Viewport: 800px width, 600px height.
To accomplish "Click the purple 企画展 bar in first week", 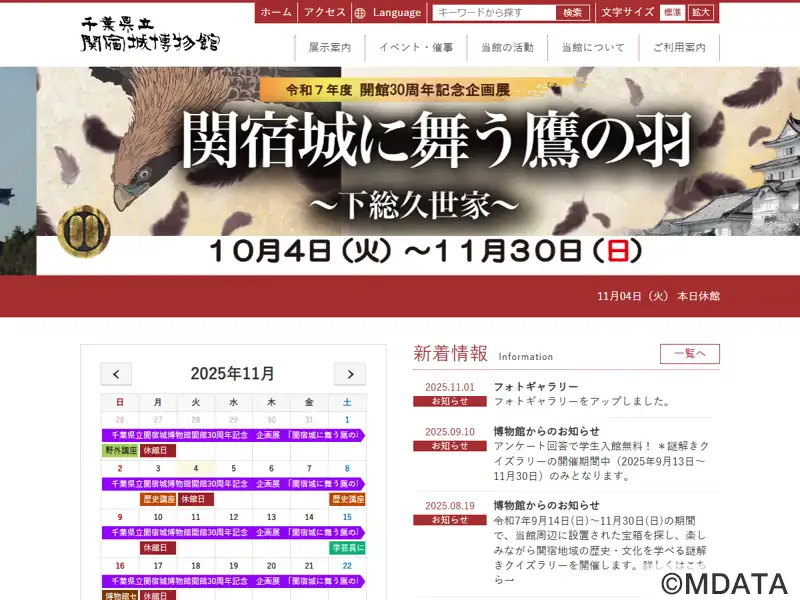I will point(234,435).
